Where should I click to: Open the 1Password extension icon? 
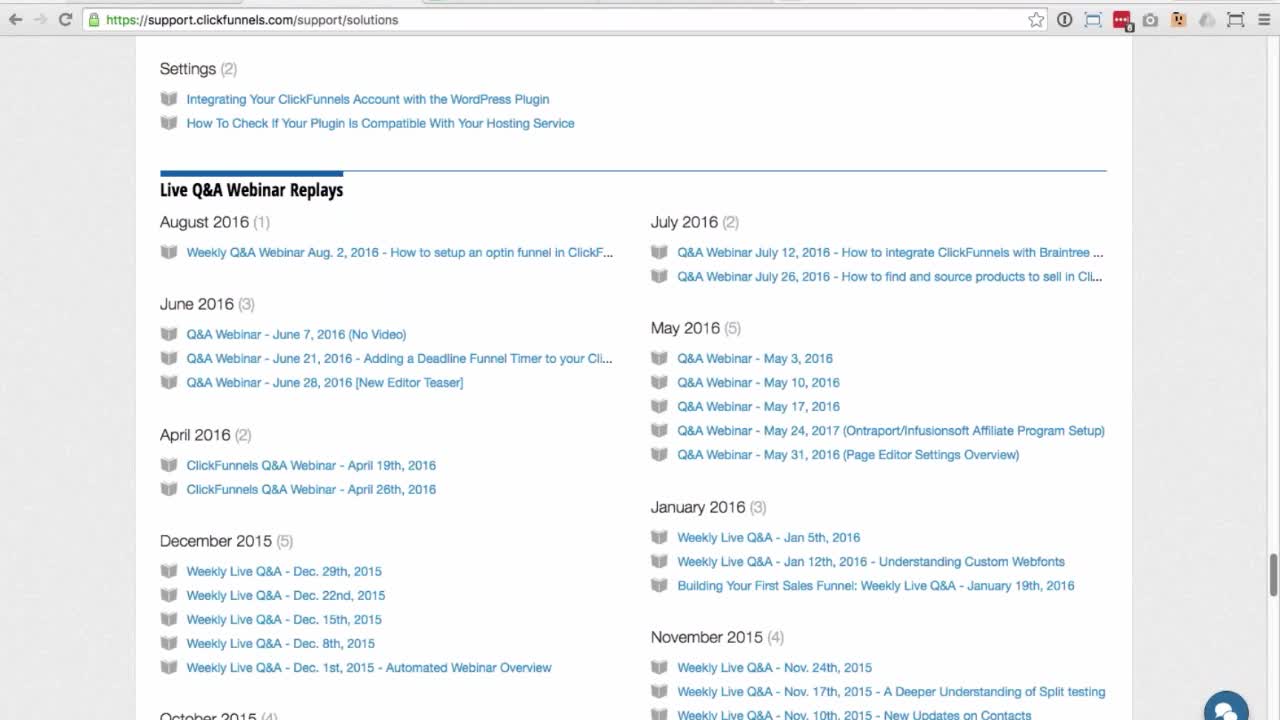(x=1065, y=19)
